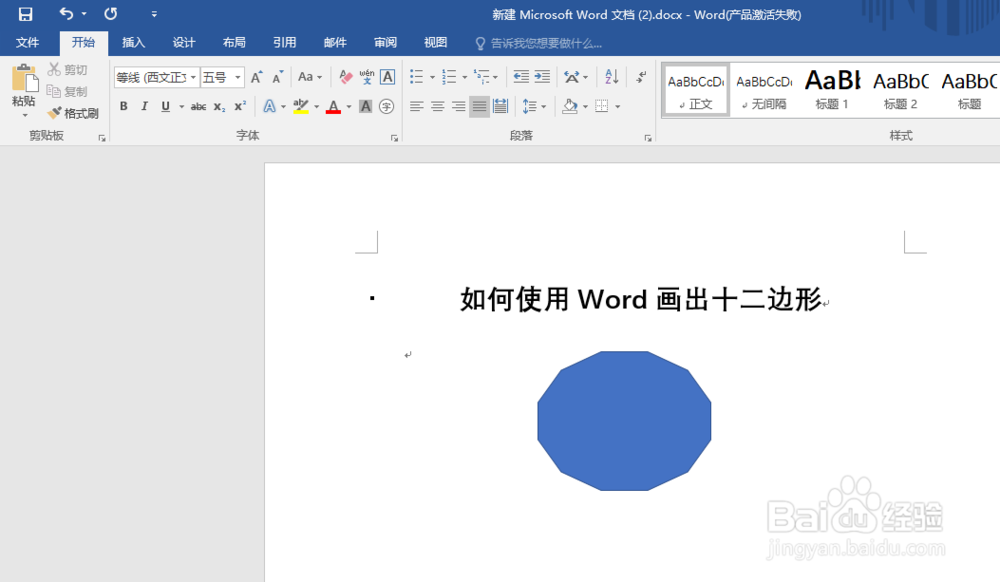Open the 文件 menu
Viewport: 1000px width, 582px height.
click(x=27, y=43)
